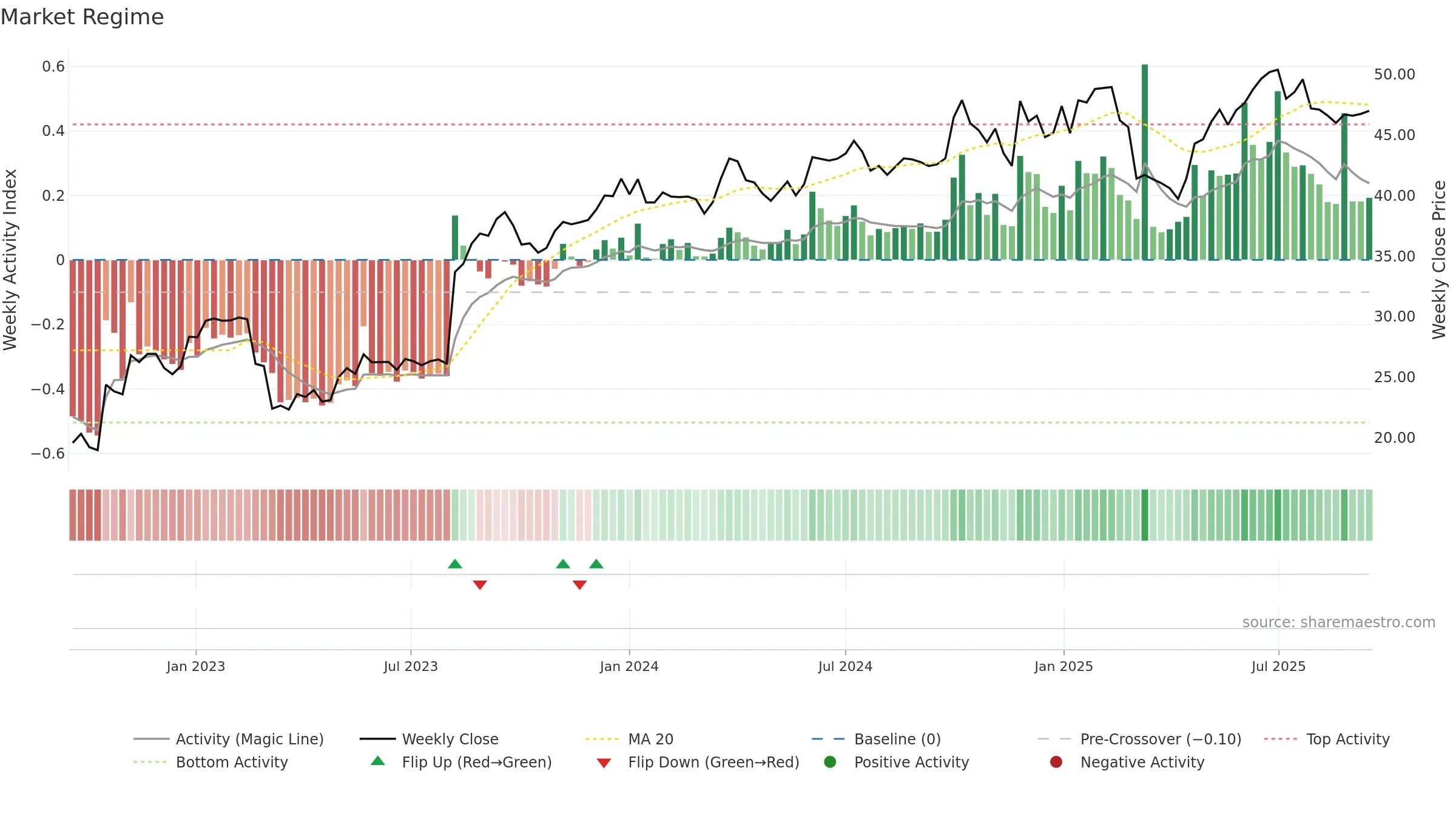The height and width of the screenshot is (819, 1456).
Task: Click the 0.6 activity axis tick
Action: pos(53,66)
